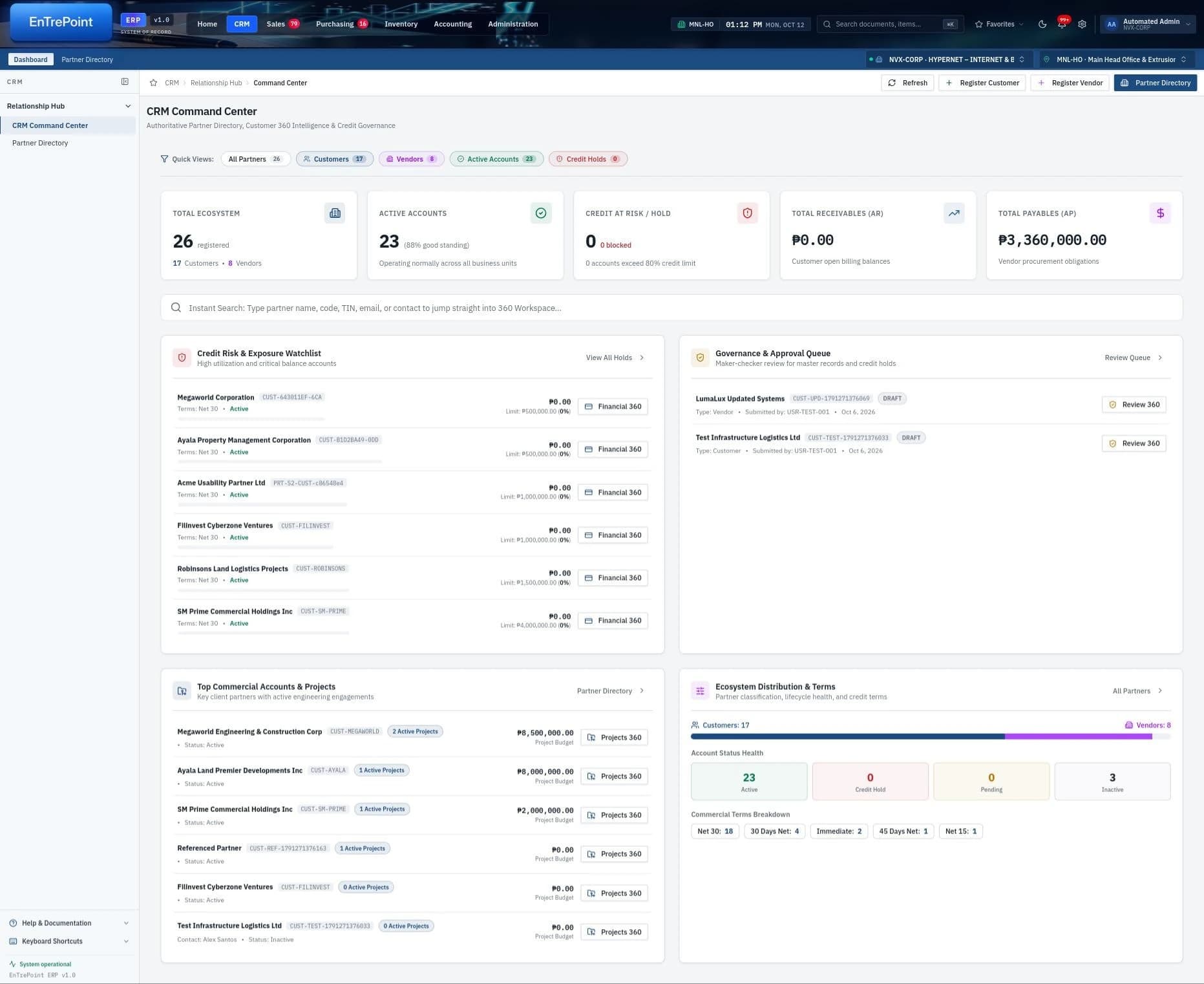Open the Purchasing menu
Screen dimensions: 1204x984
point(341,24)
